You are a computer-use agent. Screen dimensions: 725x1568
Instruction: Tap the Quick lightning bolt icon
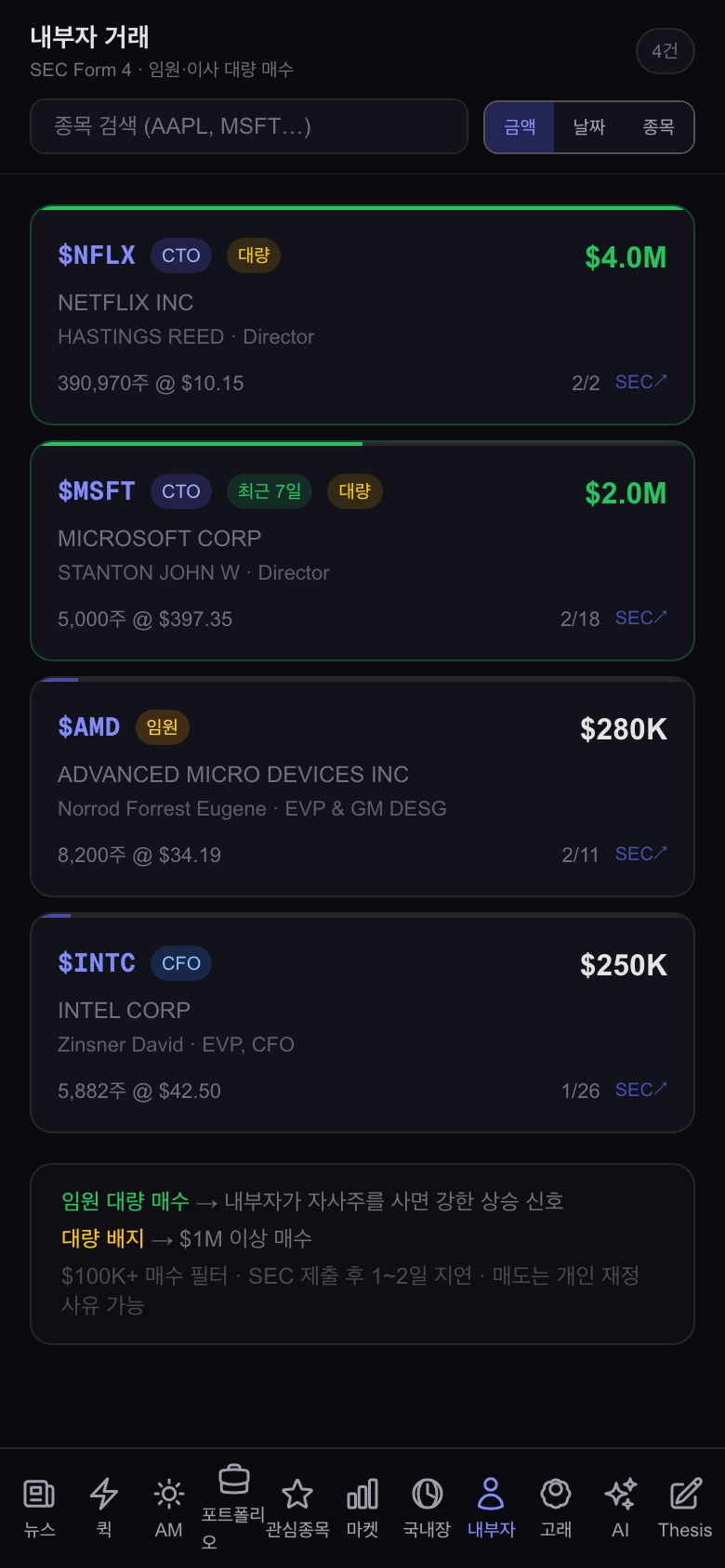[x=104, y=1494]
